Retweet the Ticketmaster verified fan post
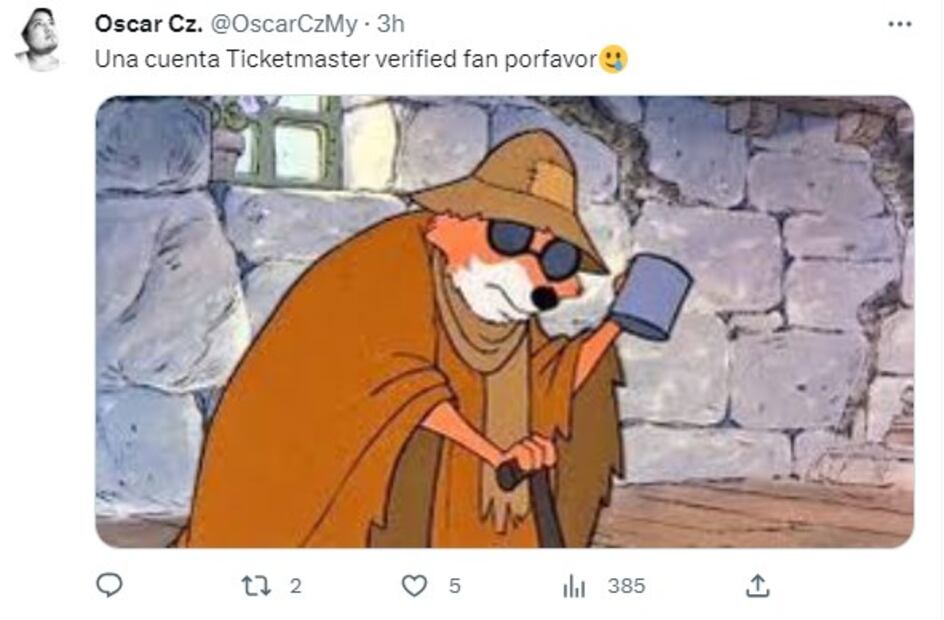This screenshot has width=944, height=620. click(x=256, y=586)
